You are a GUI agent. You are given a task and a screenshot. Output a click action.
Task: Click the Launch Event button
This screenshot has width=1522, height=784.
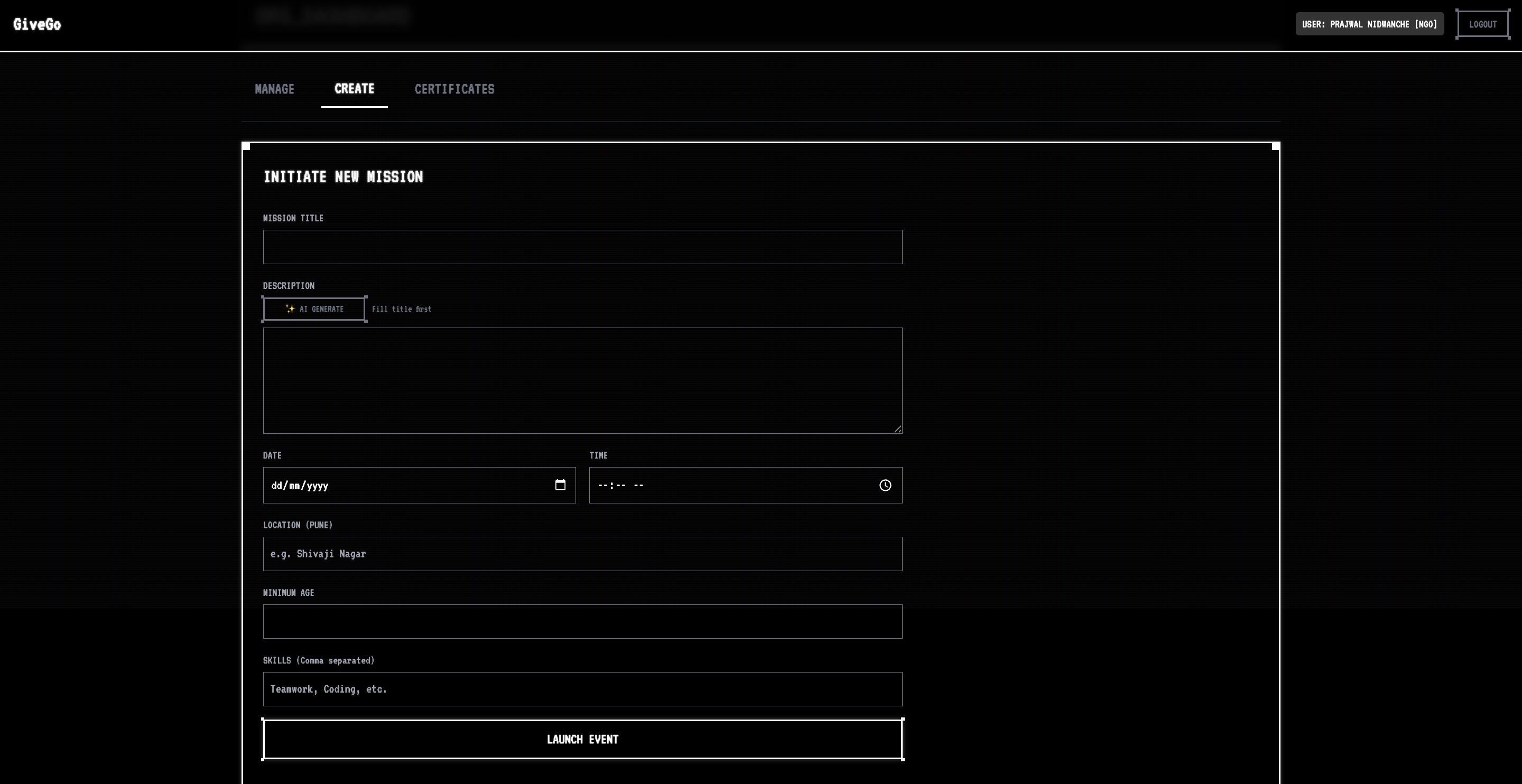click(x=582, y=739)
